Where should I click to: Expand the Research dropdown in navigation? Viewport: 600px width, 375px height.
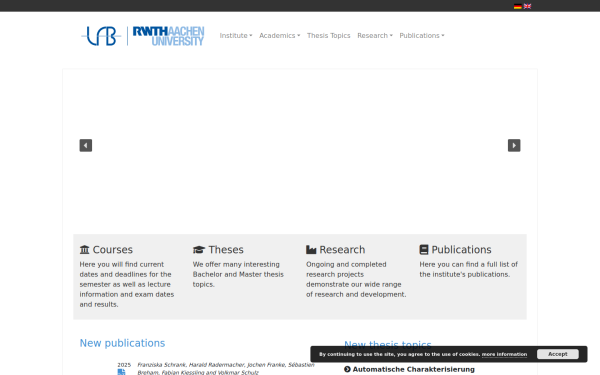point(375,36)
